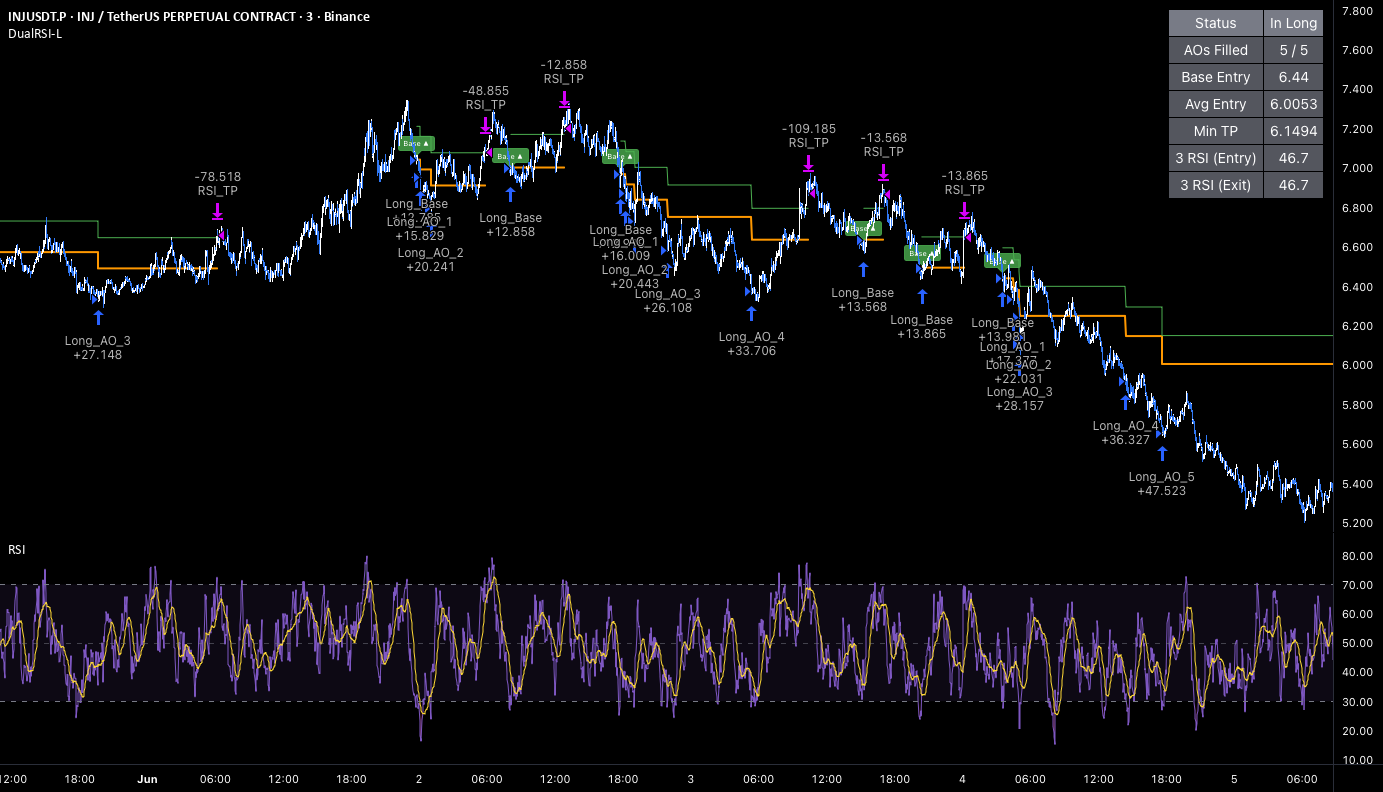The width and height of the screenshot is (1383, 792).
Task: Click the Avg Entry table label
Action: 1215,104
